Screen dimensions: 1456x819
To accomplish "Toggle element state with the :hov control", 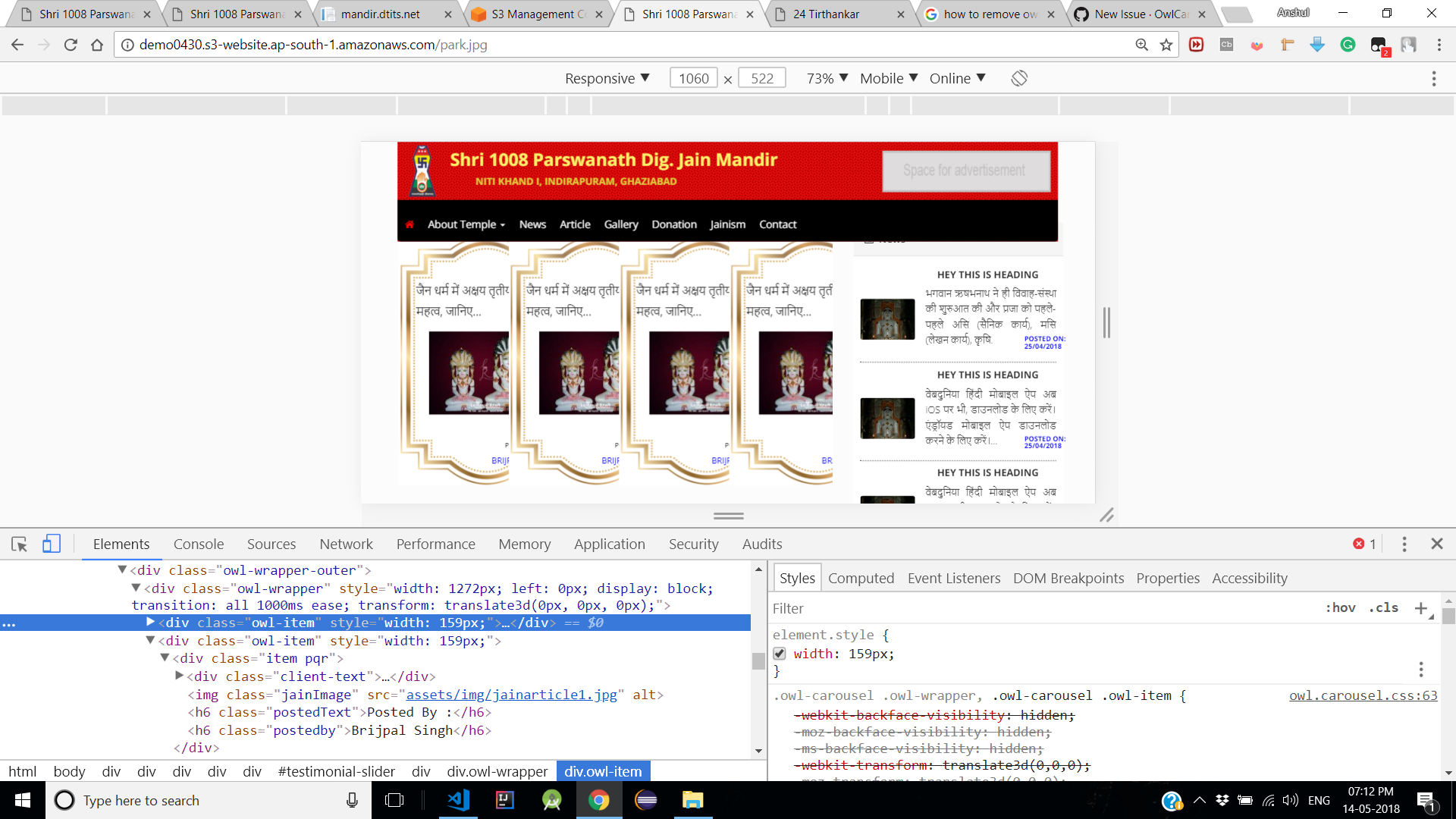I will click(x=1341, y=607).
